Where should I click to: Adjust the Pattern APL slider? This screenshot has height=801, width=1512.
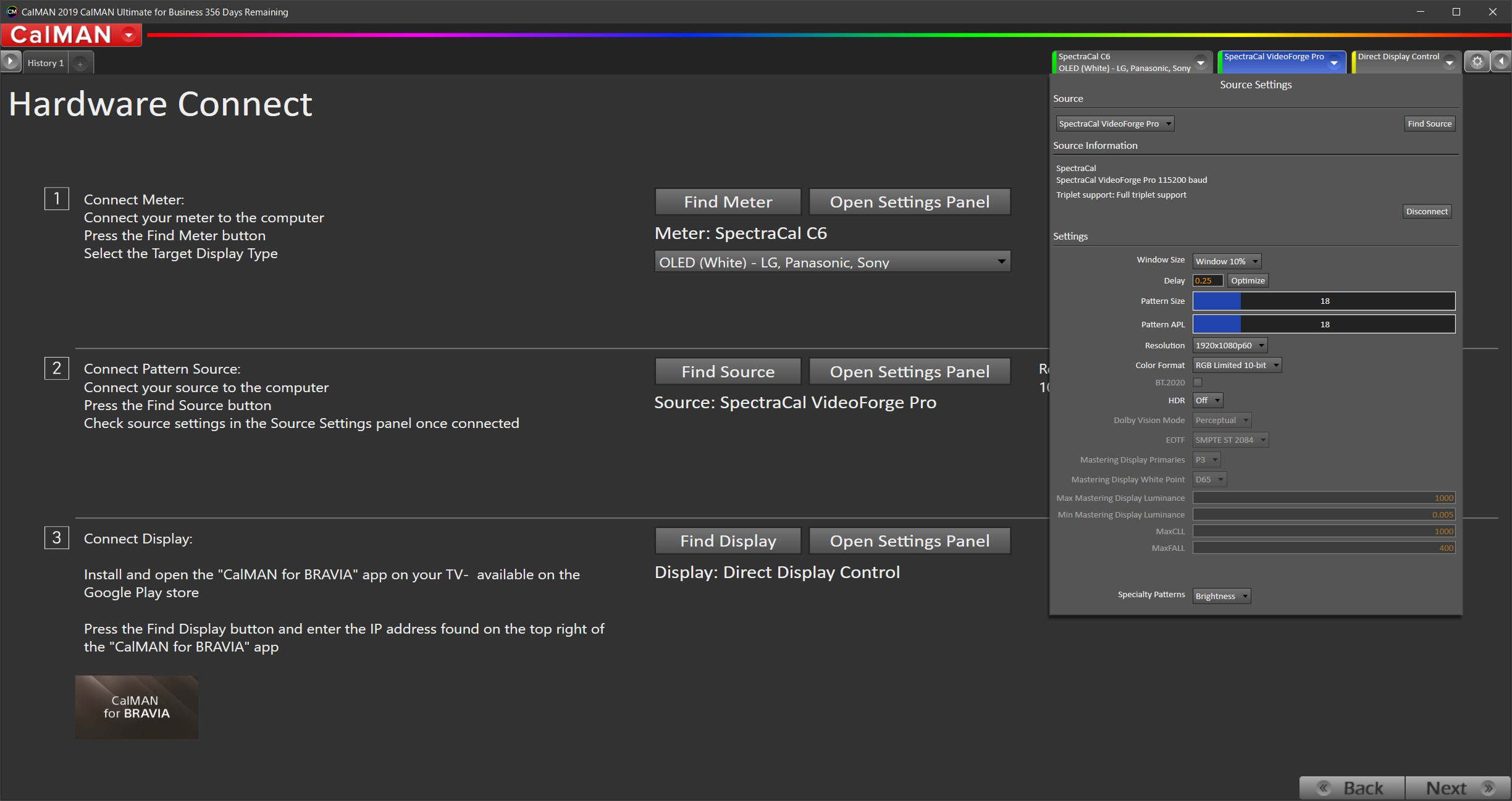click(x=1324, y=324)
